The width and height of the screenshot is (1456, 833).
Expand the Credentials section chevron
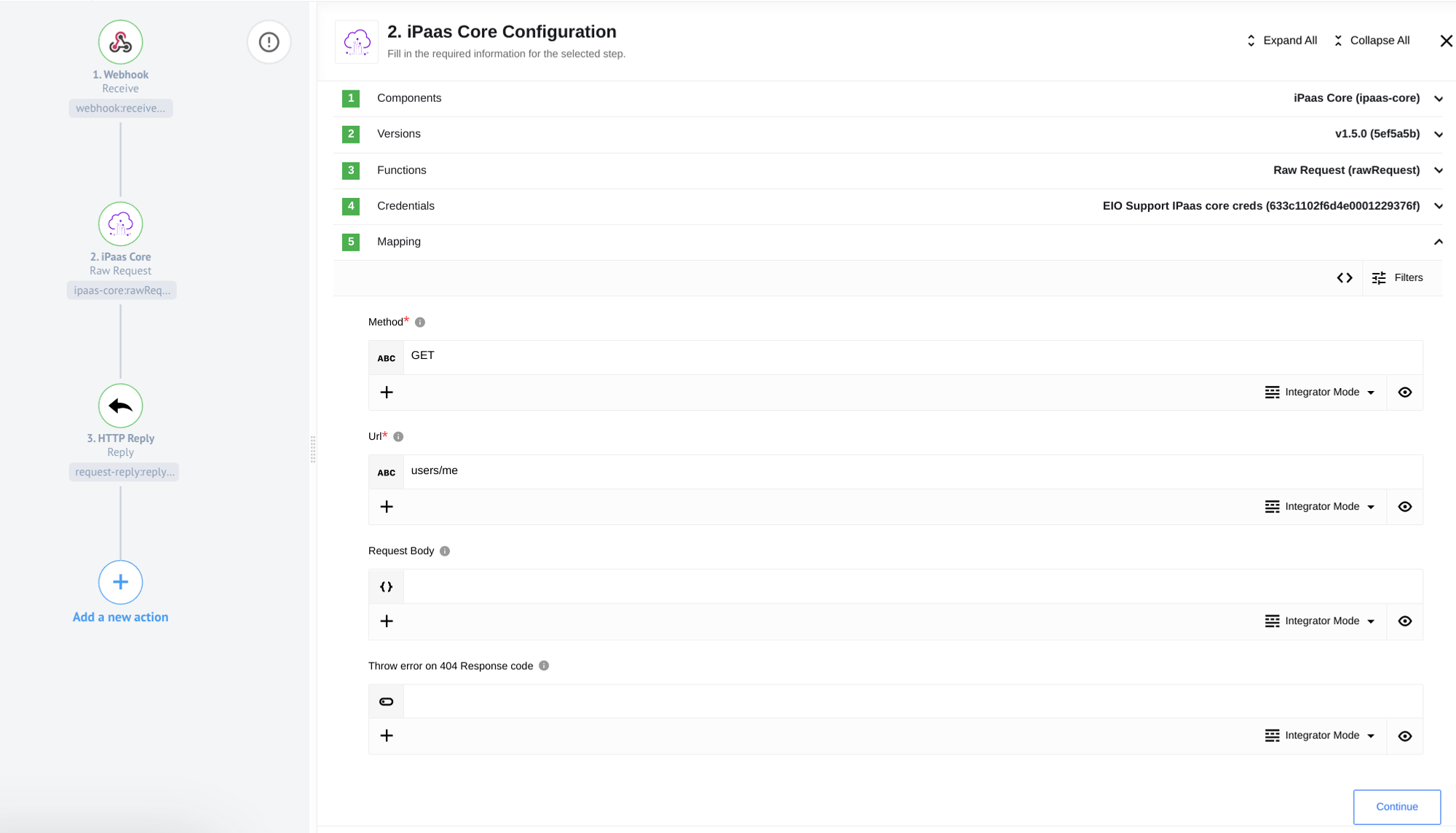point(1439,206)
